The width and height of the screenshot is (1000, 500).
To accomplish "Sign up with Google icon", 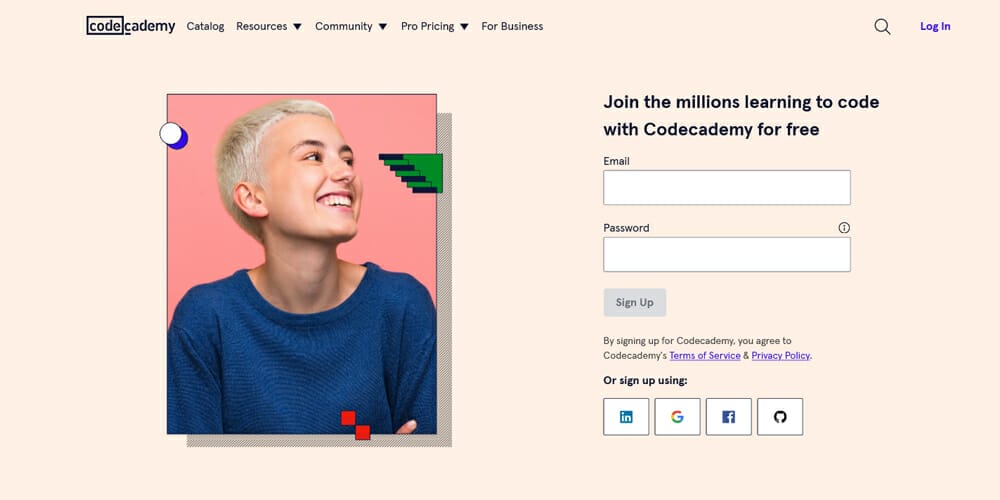I will (677, 417).
